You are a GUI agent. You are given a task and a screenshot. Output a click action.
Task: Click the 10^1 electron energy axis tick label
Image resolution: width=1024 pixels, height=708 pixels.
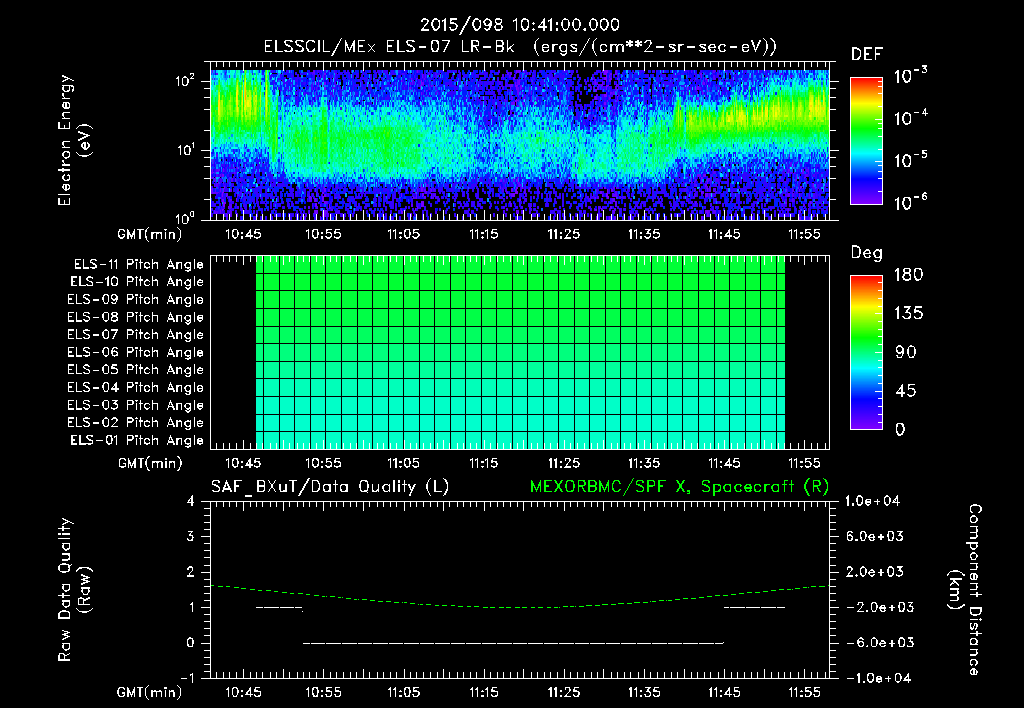point(185,150)
